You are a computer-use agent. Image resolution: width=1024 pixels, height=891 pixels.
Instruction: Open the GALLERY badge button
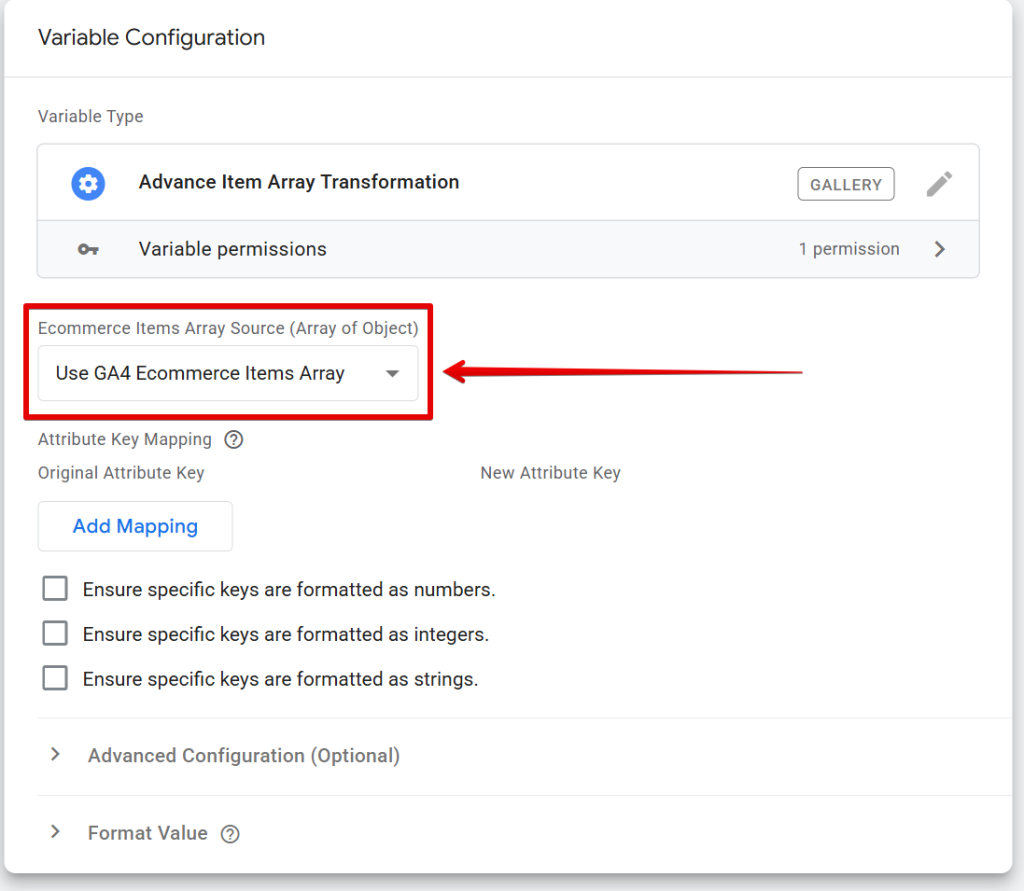[x=846, y=184]
